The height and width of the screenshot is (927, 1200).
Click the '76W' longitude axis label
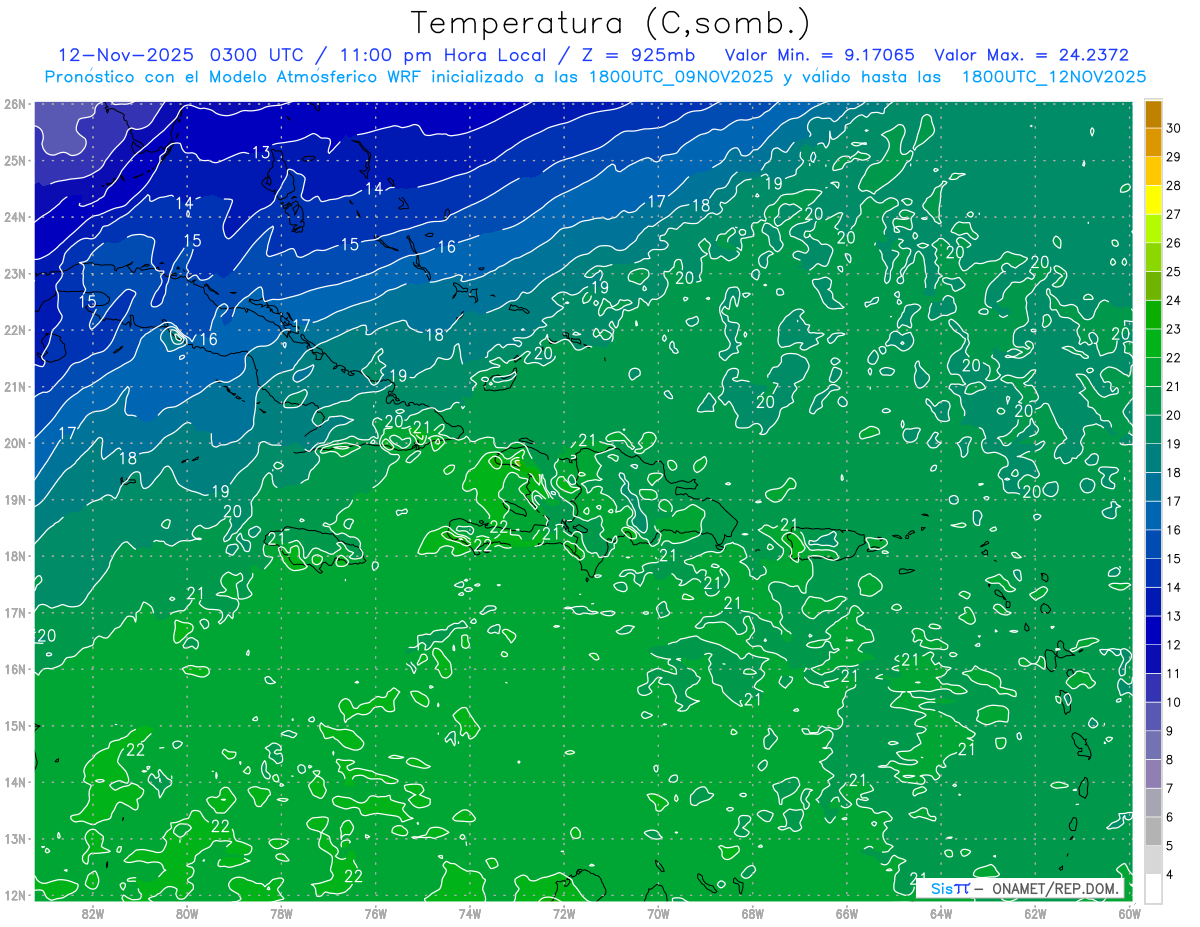376,913
